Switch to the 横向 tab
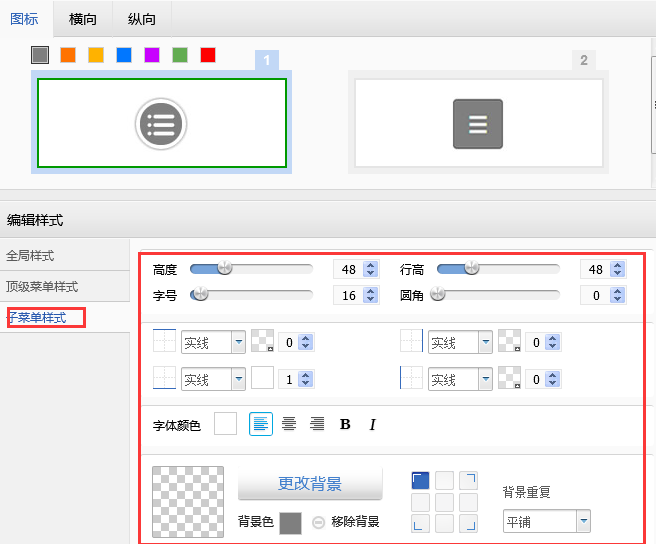 tap(83, 19)
